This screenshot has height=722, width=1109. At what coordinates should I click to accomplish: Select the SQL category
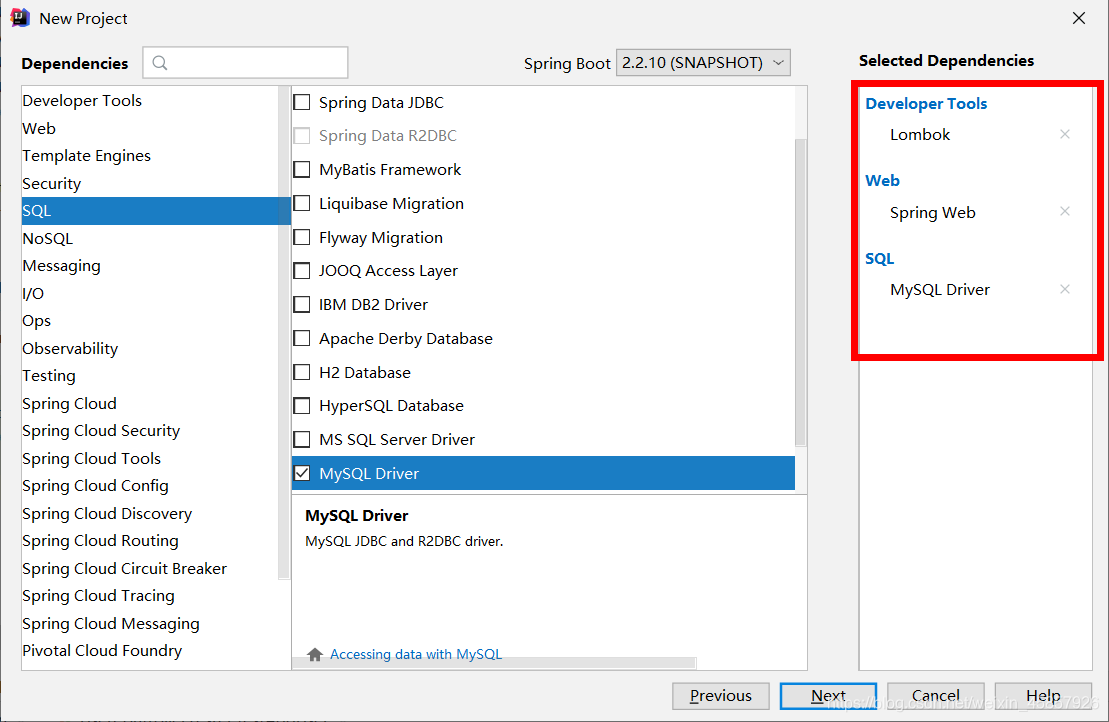click(156, 211)
